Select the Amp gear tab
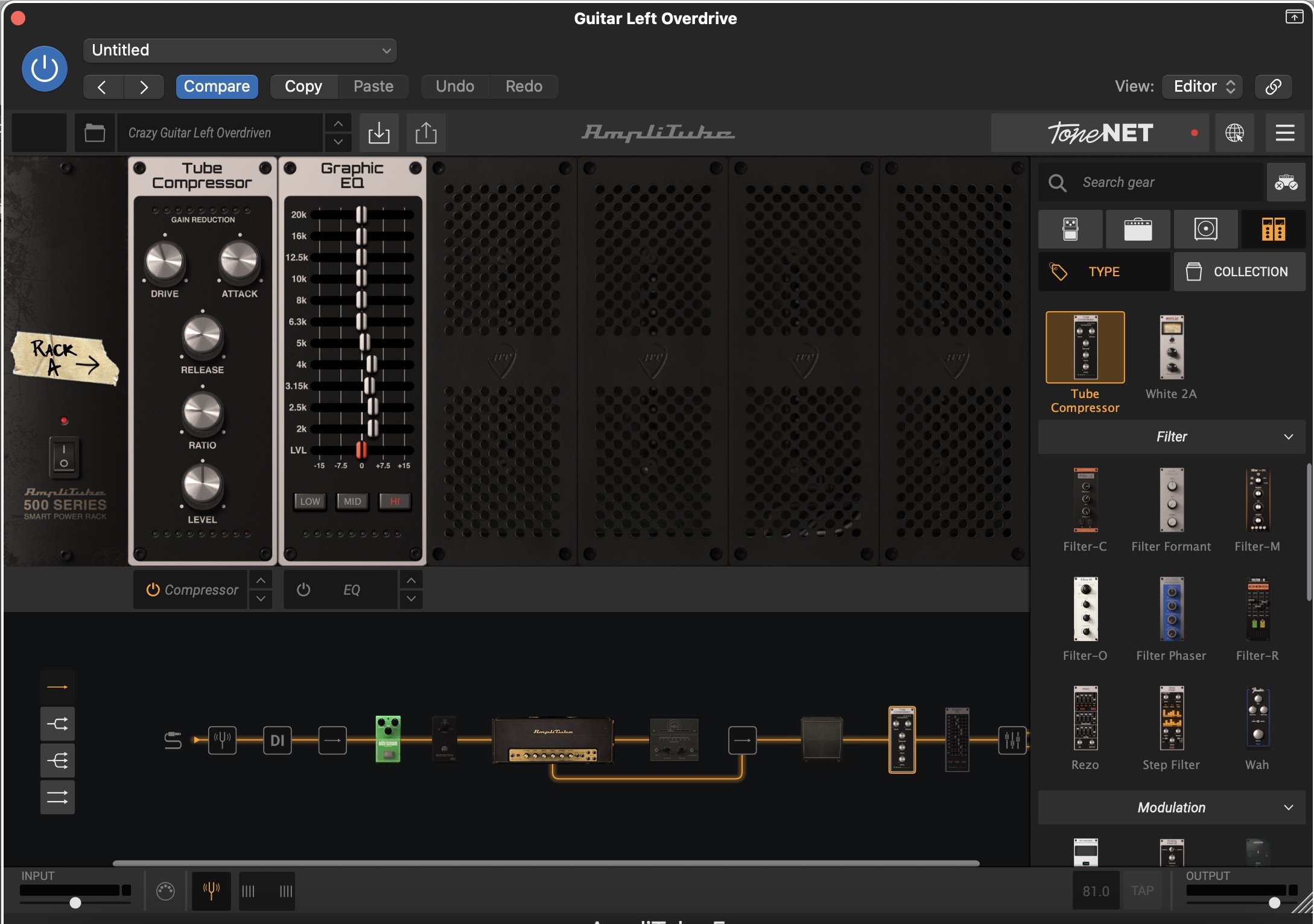1314x924 pixels. coord(1138,229)
